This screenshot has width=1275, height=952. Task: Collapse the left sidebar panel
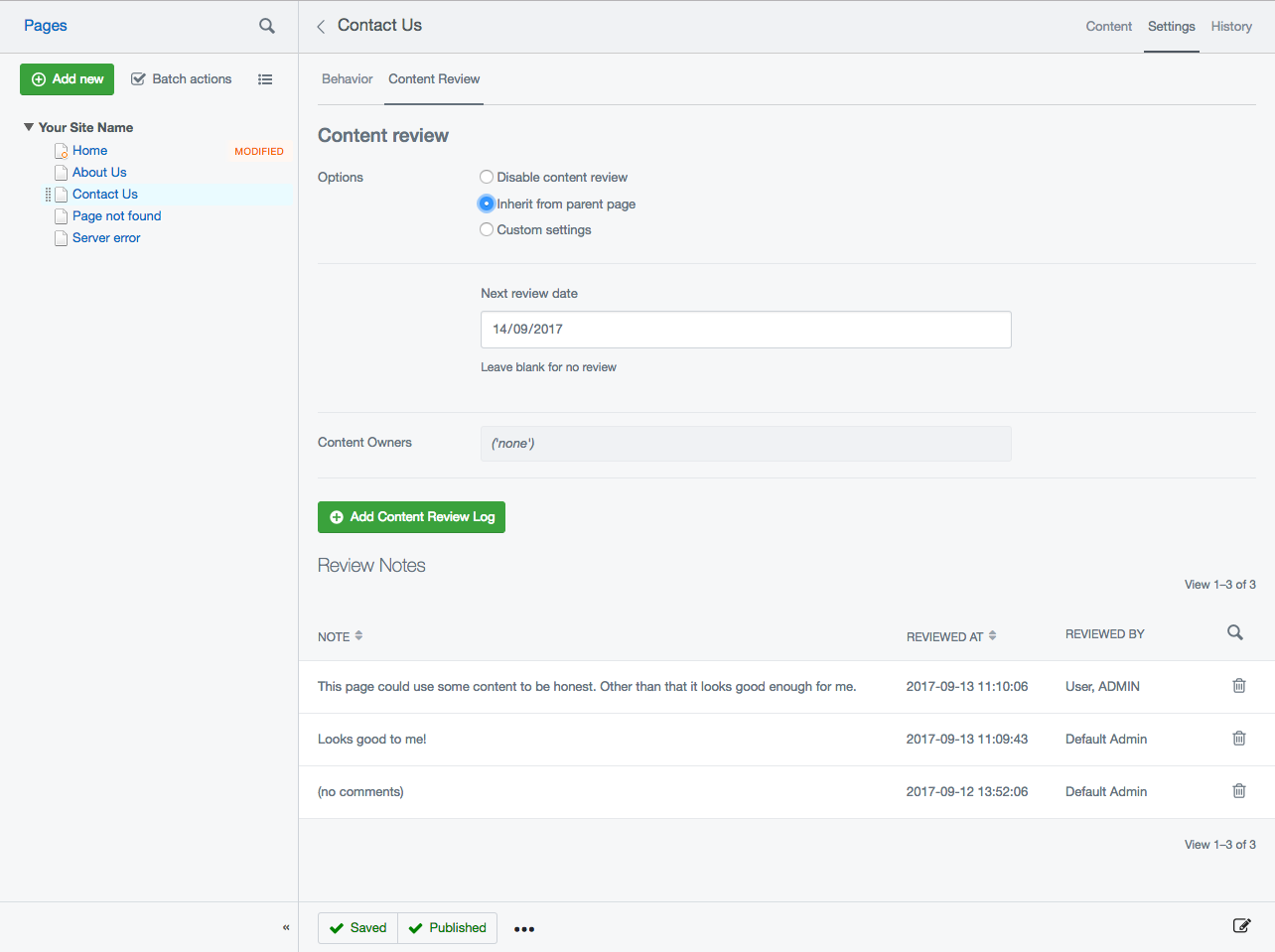coord(286,926)
